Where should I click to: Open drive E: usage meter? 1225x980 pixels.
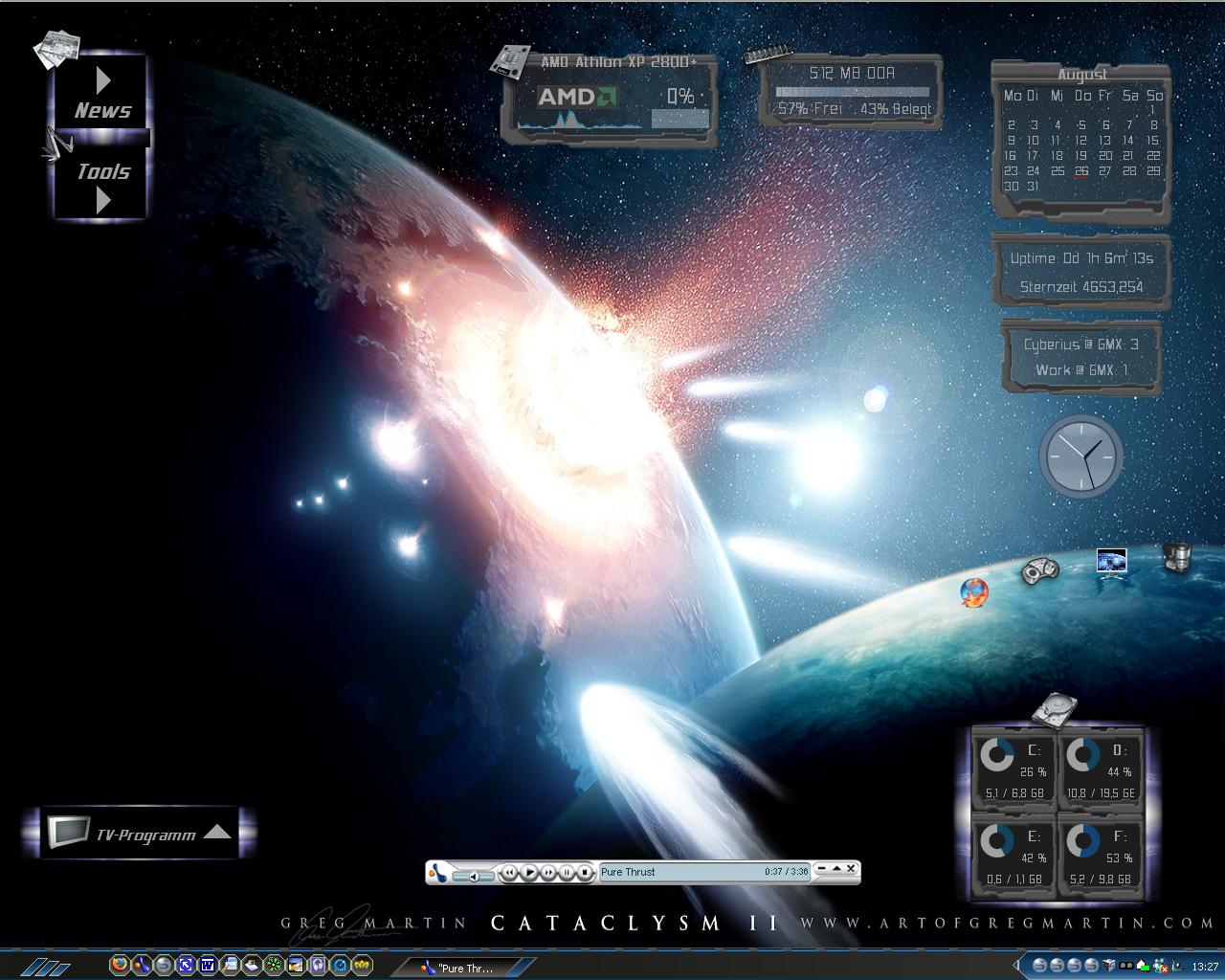(x=1013, y=856)
